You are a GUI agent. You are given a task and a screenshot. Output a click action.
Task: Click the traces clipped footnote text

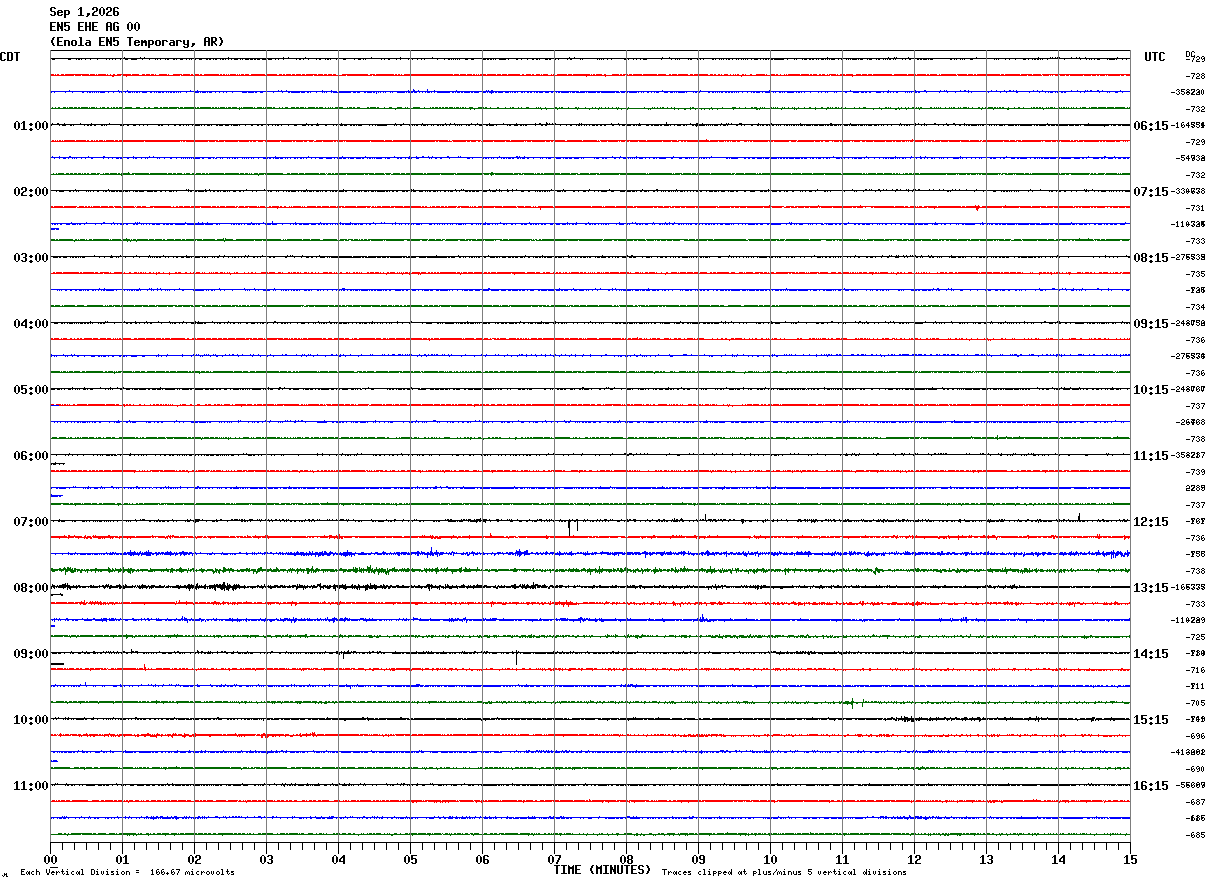click(x=784, y=873)
